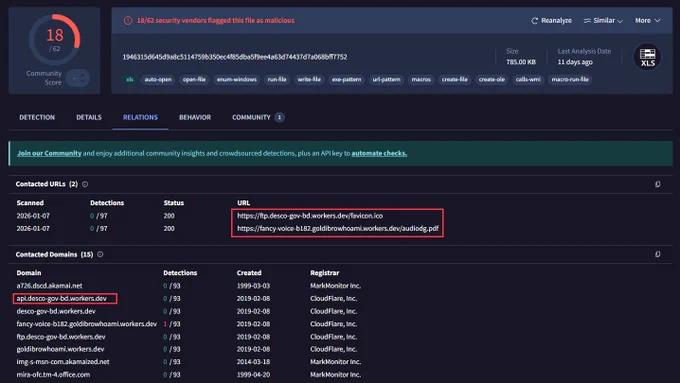This screenshot has width=680, height=383.
Task: Select the Relations tab
Action: 140,117
